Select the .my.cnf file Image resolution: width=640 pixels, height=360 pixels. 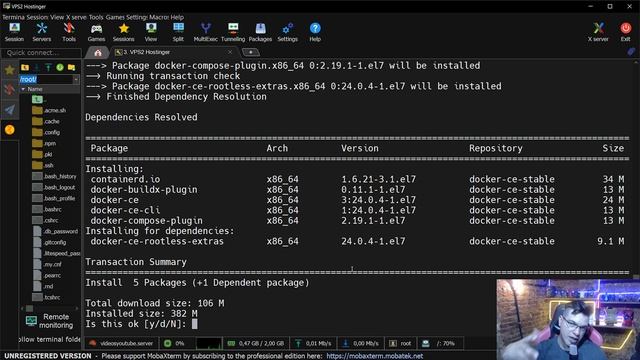(x=47, y=264)
